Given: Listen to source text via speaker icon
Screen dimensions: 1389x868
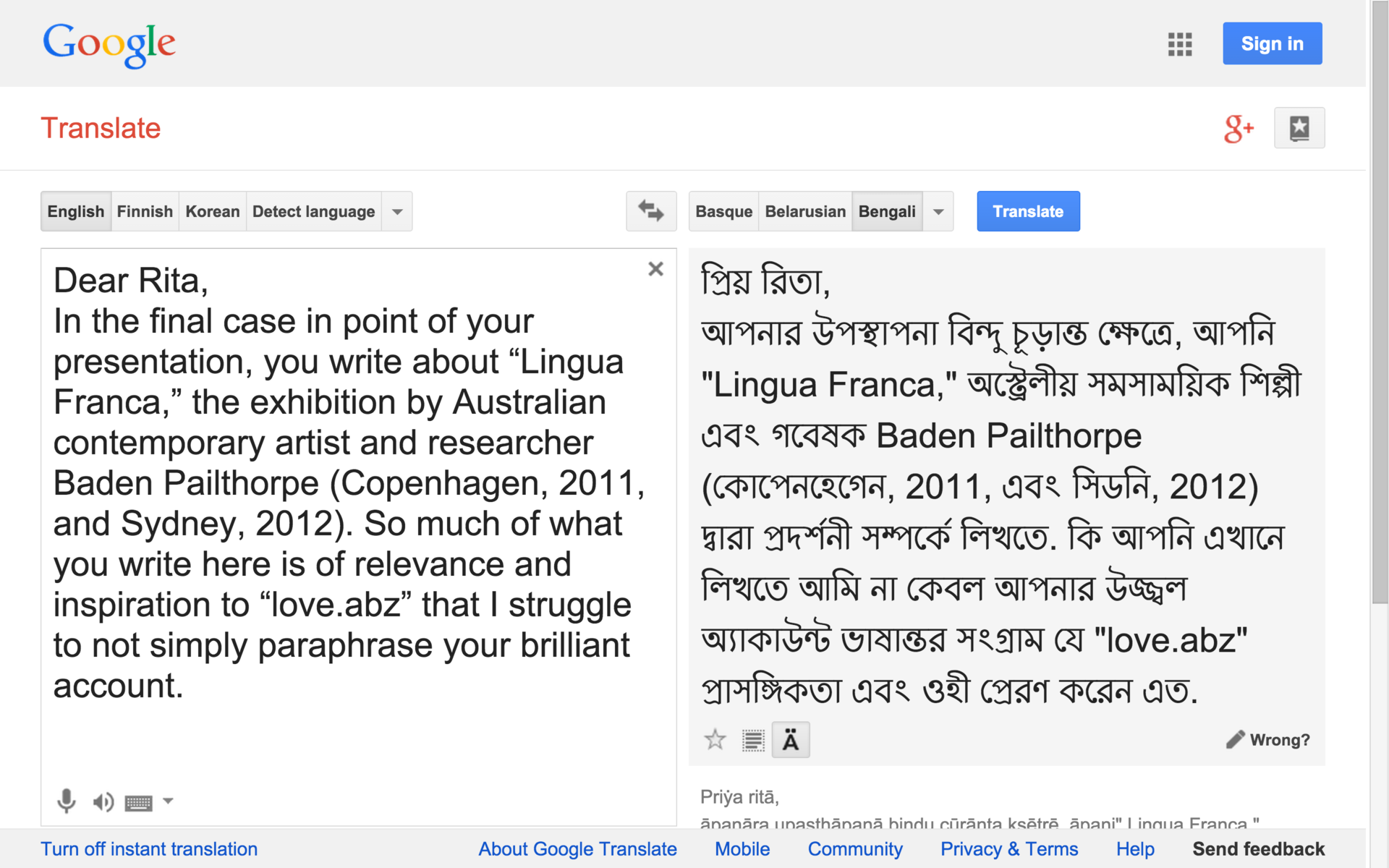Looking at the screenshot, I should pos(103,801).
